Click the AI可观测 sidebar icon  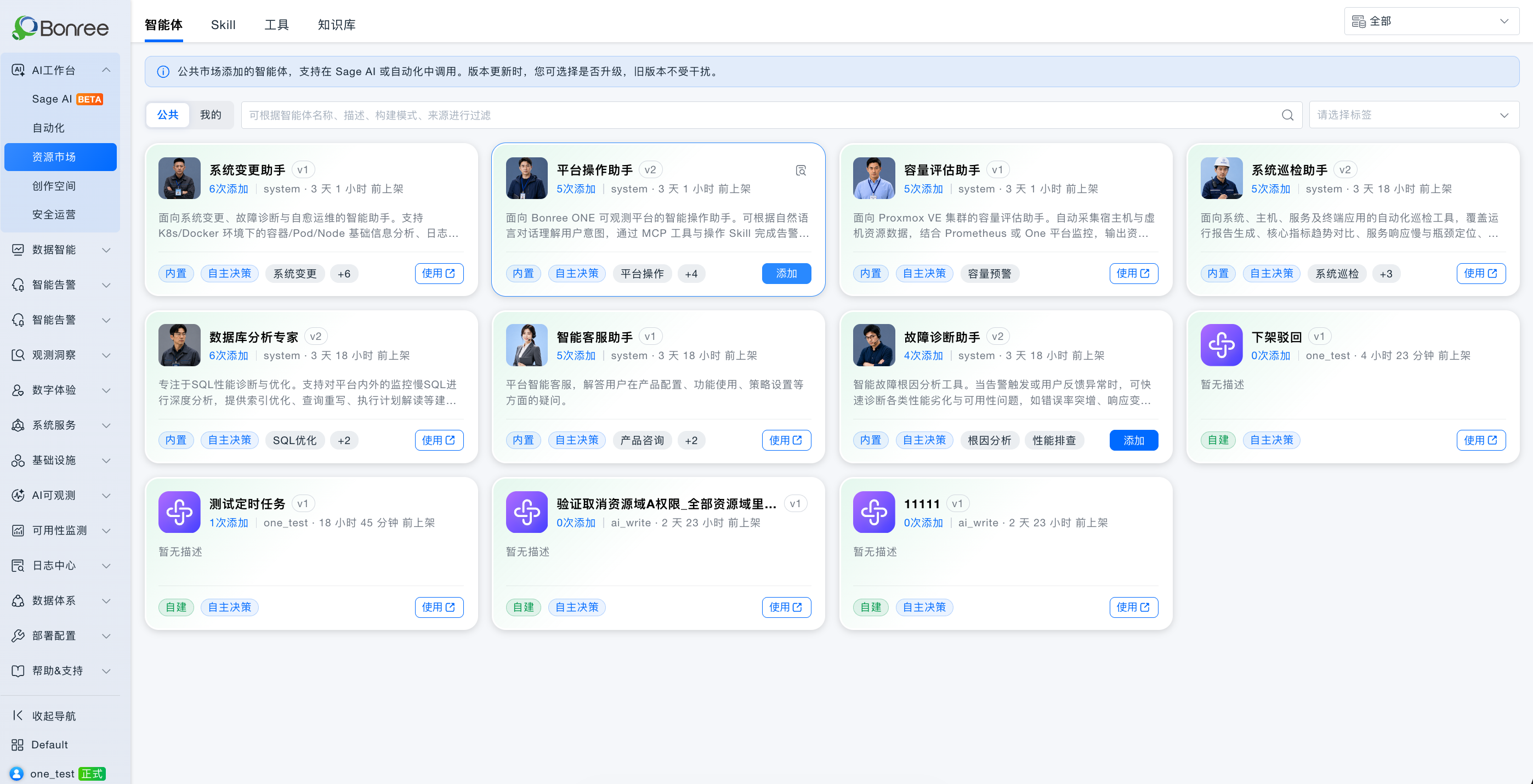[18, 495]
